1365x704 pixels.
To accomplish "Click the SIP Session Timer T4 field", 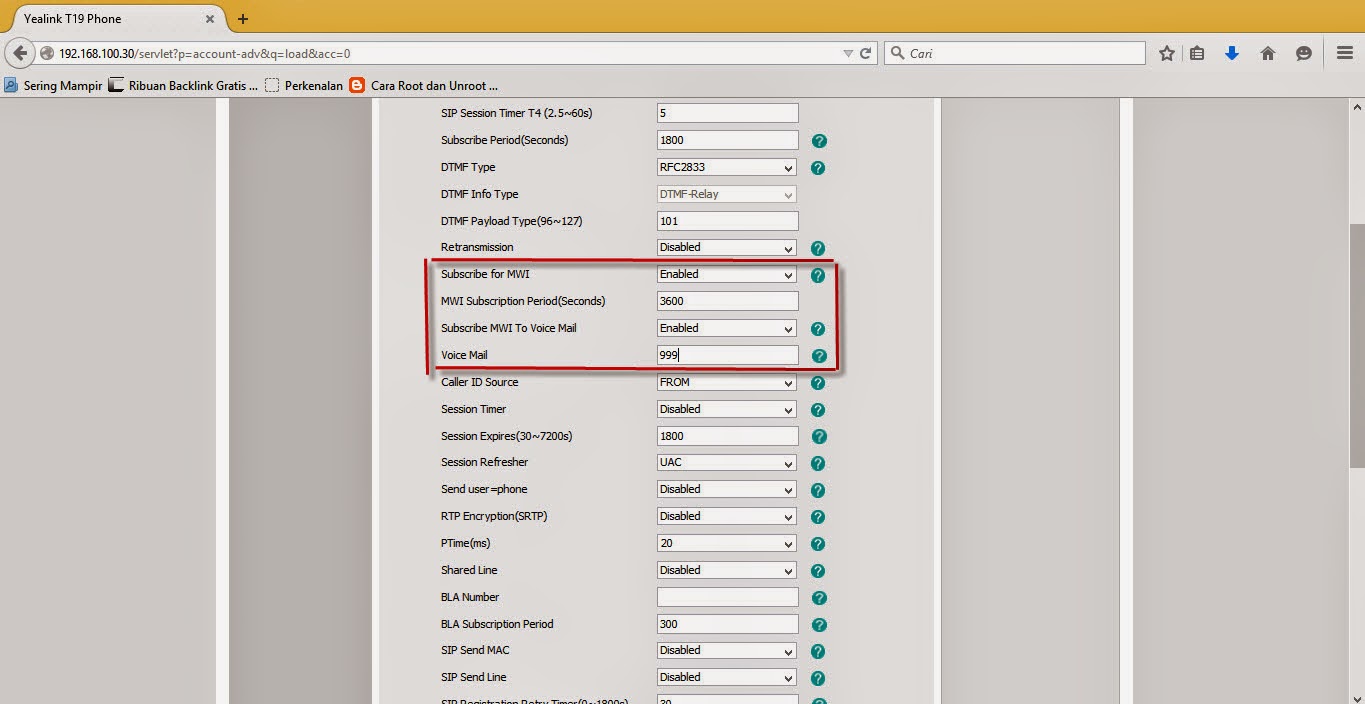I will tap(728, 113).
